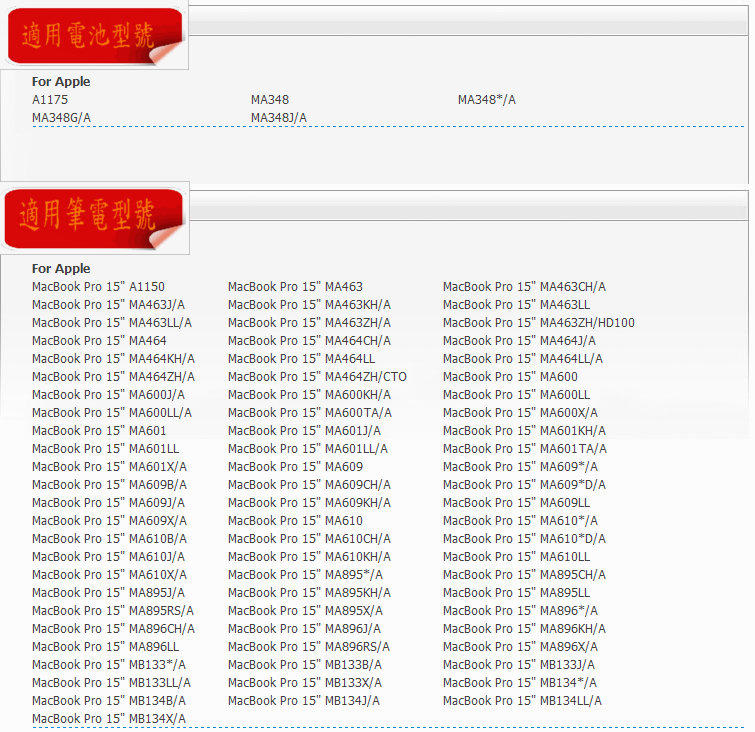This screenshot has width=755, height=732.
Task: Click MacBook Pro 15" MA600LL
Action: click(x=517, y=394)
